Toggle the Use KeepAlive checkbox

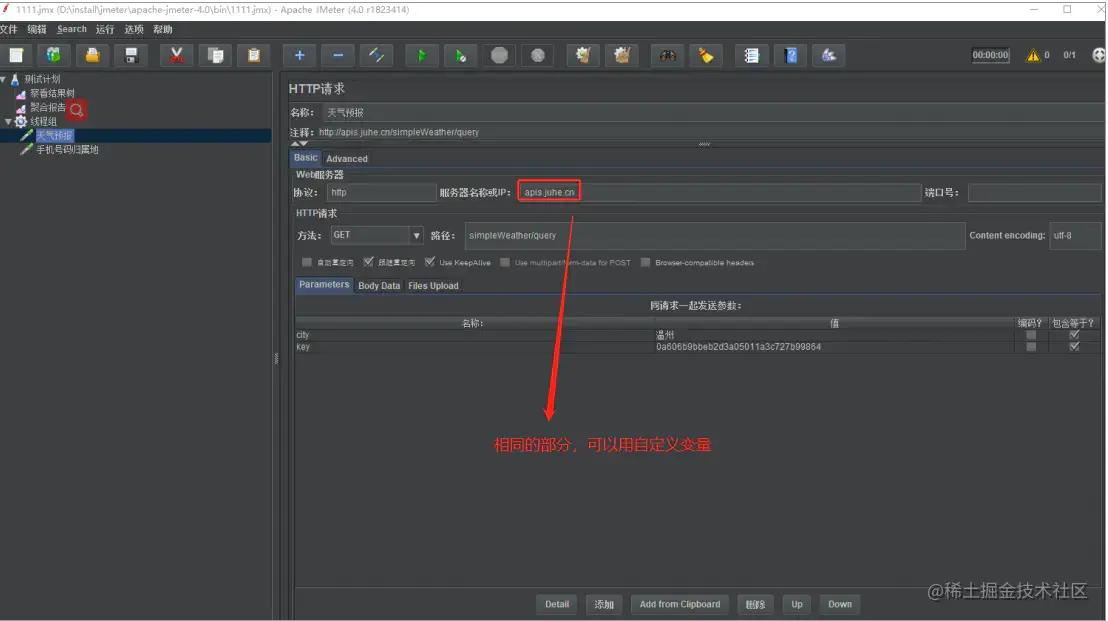tap(430, 262)
